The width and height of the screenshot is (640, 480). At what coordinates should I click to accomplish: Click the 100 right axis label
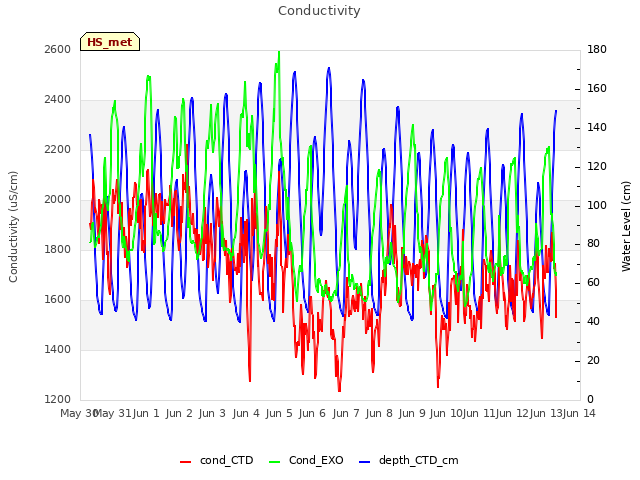(597, 205)
